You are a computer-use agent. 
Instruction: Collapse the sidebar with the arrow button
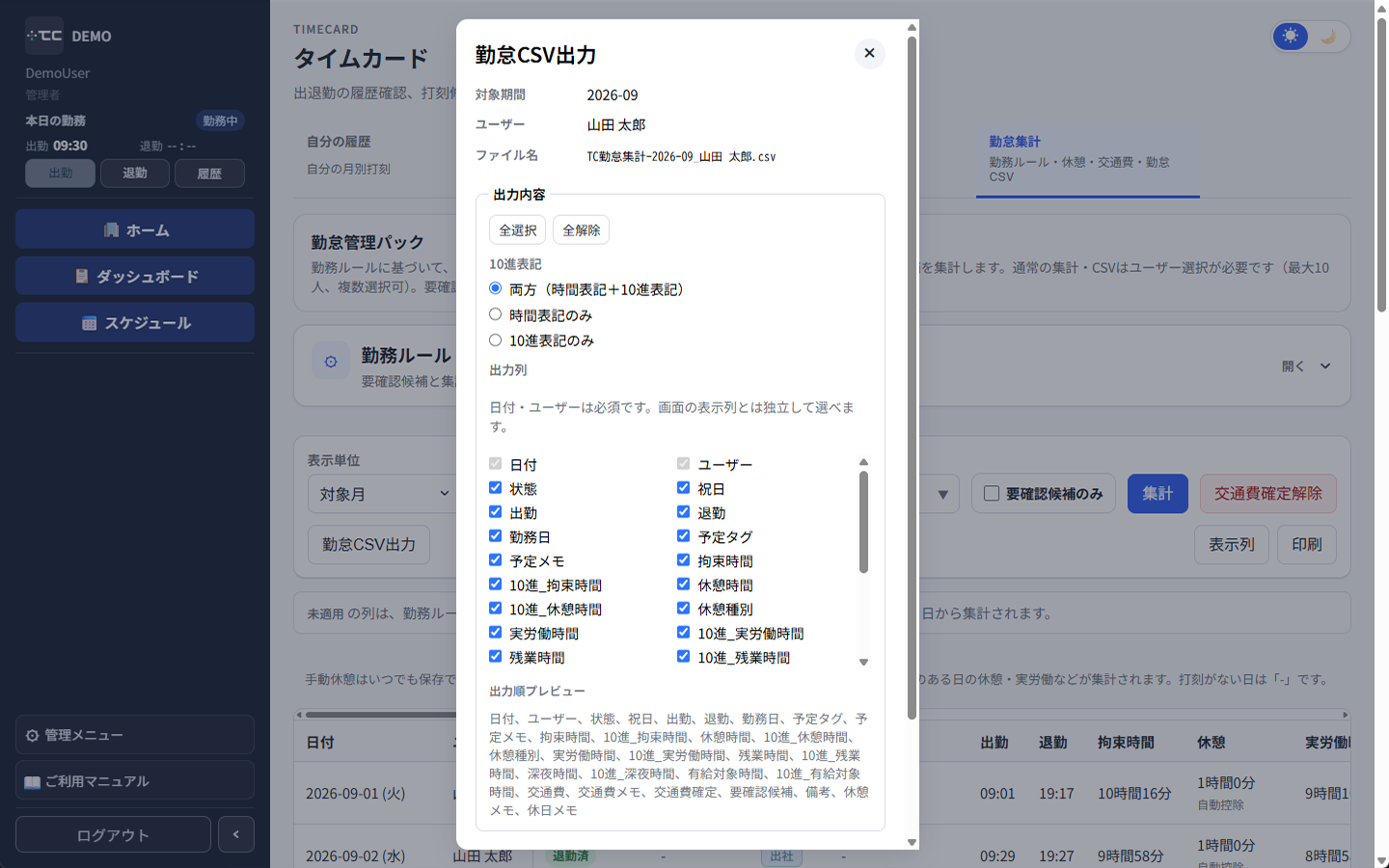click(236, 834)
